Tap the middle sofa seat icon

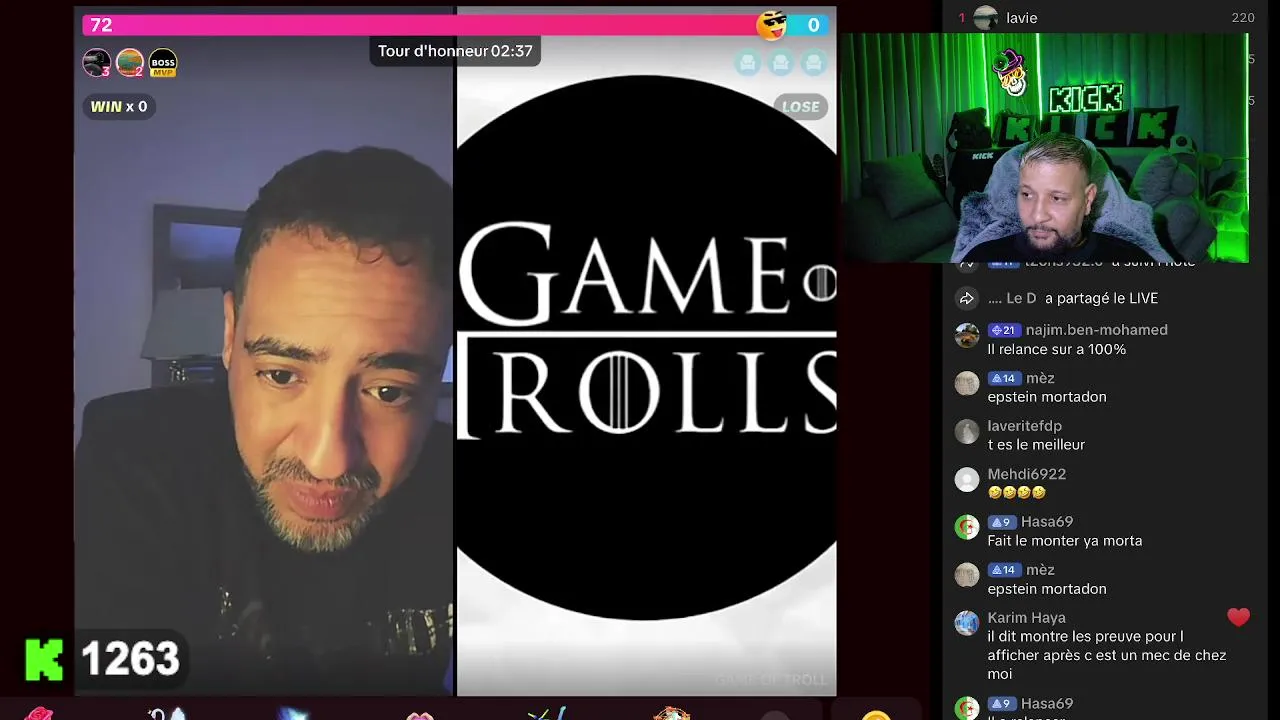(x=781, y=63)
